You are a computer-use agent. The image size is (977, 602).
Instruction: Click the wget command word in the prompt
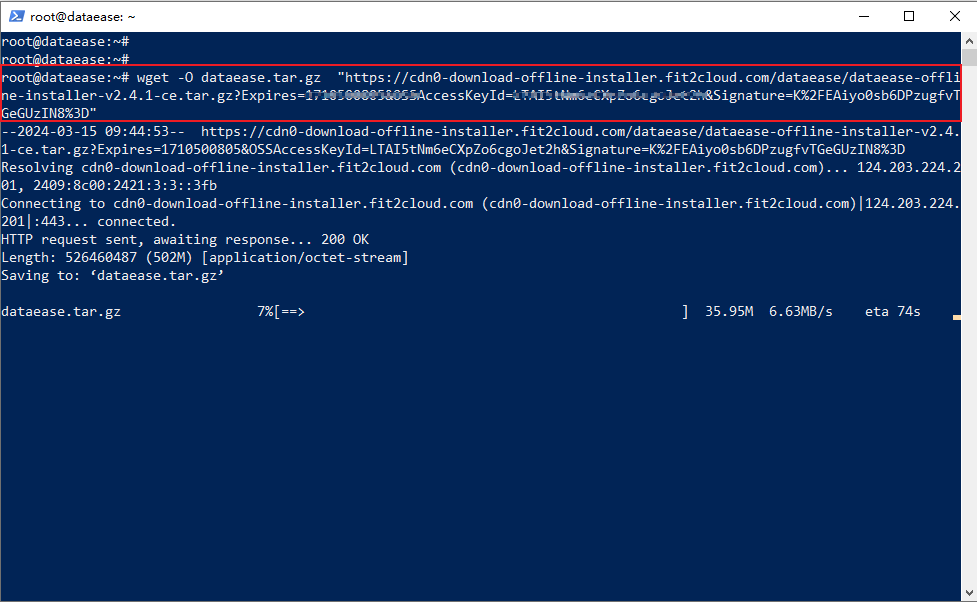coord(153,77)
